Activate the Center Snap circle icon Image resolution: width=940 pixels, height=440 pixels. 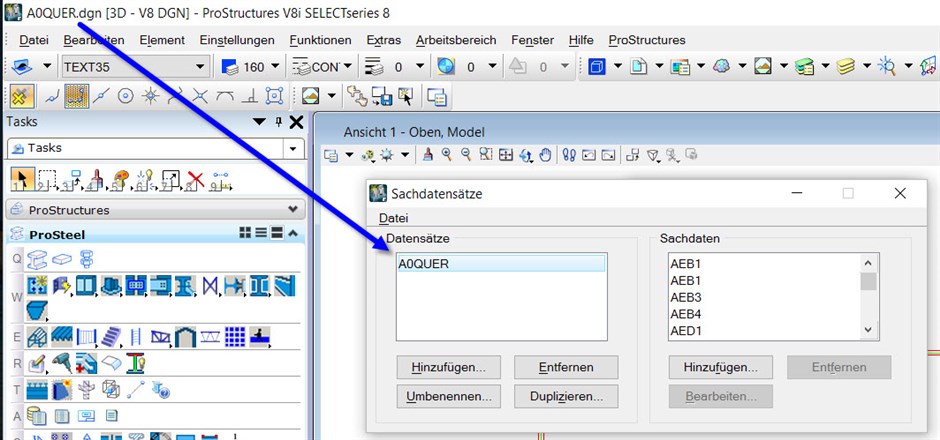(x=125, y=96)
